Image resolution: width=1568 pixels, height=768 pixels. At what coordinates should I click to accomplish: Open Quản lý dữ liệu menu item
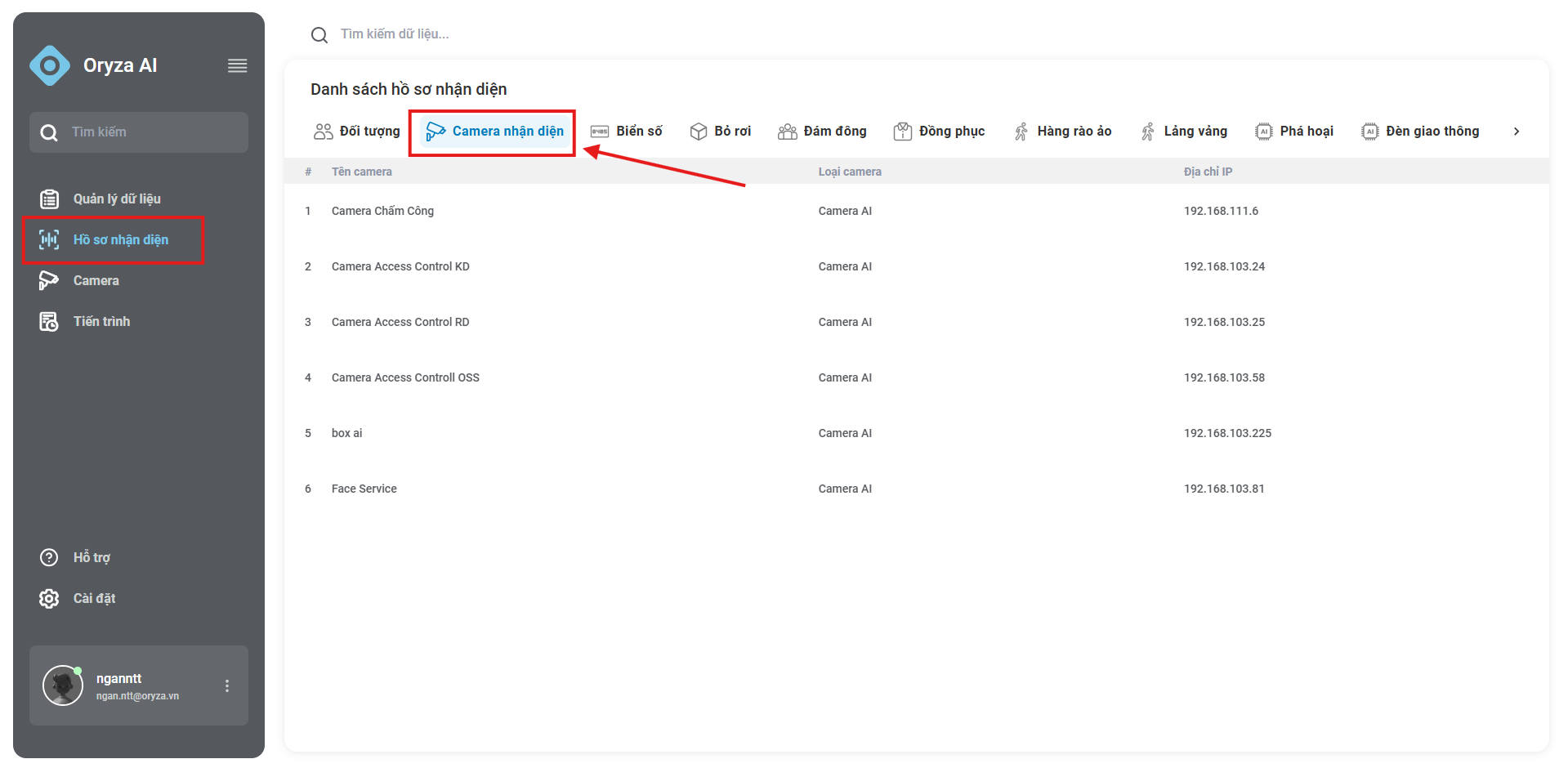click(x=117, y=199)
